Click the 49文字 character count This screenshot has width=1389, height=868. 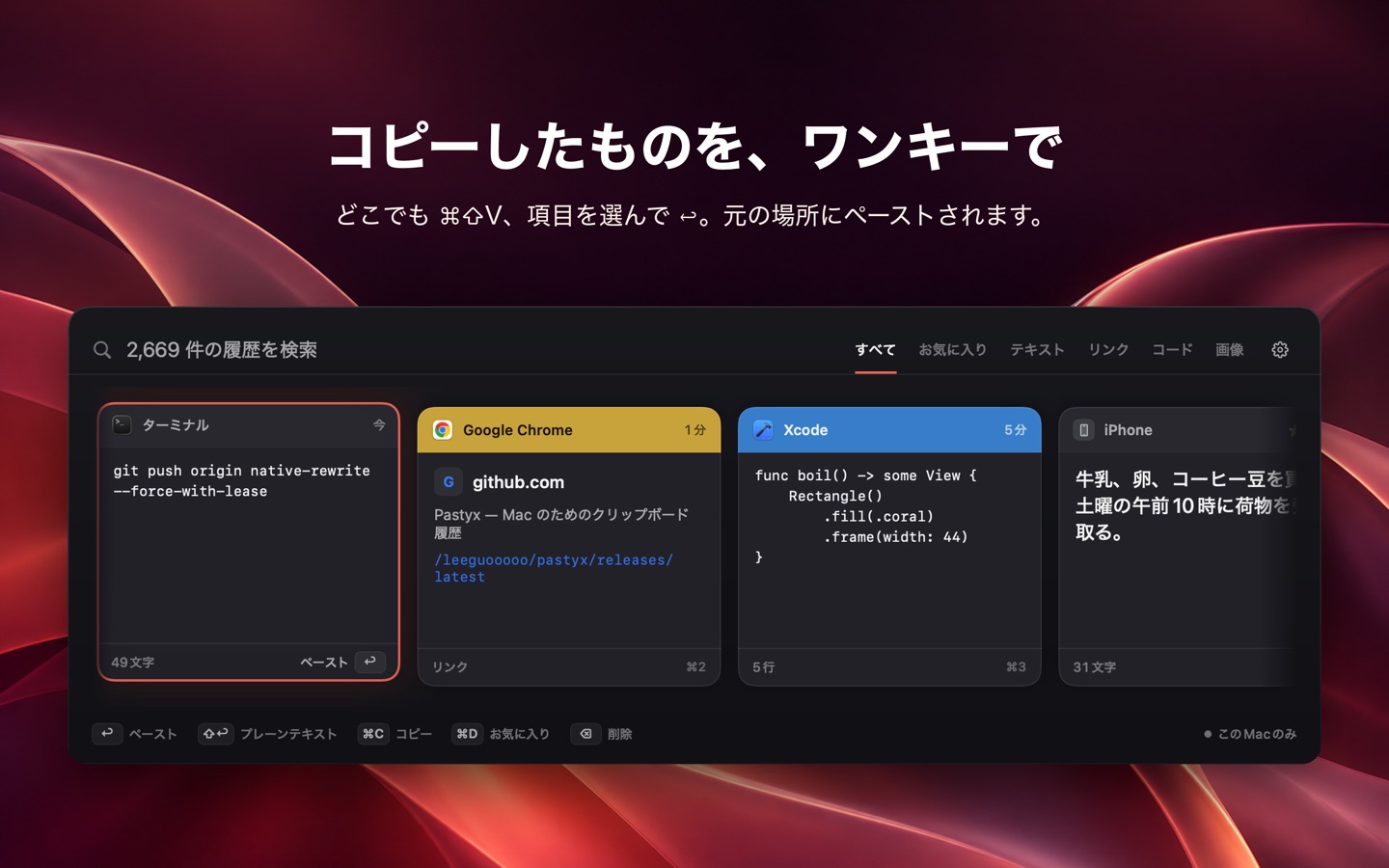133,663
